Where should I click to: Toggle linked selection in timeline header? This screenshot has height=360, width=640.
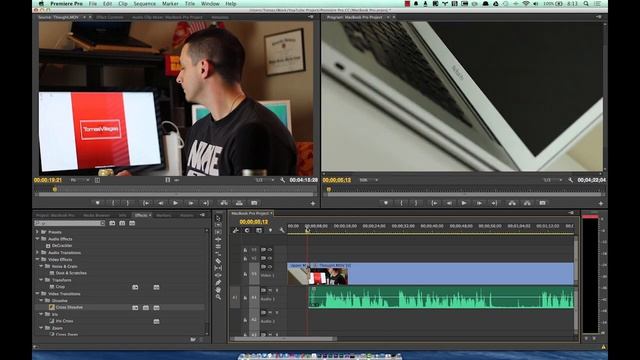point(259,231)
